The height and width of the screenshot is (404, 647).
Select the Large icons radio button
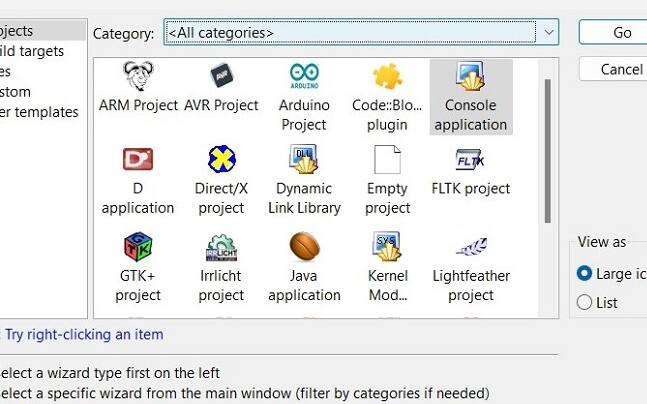[584, 274]
